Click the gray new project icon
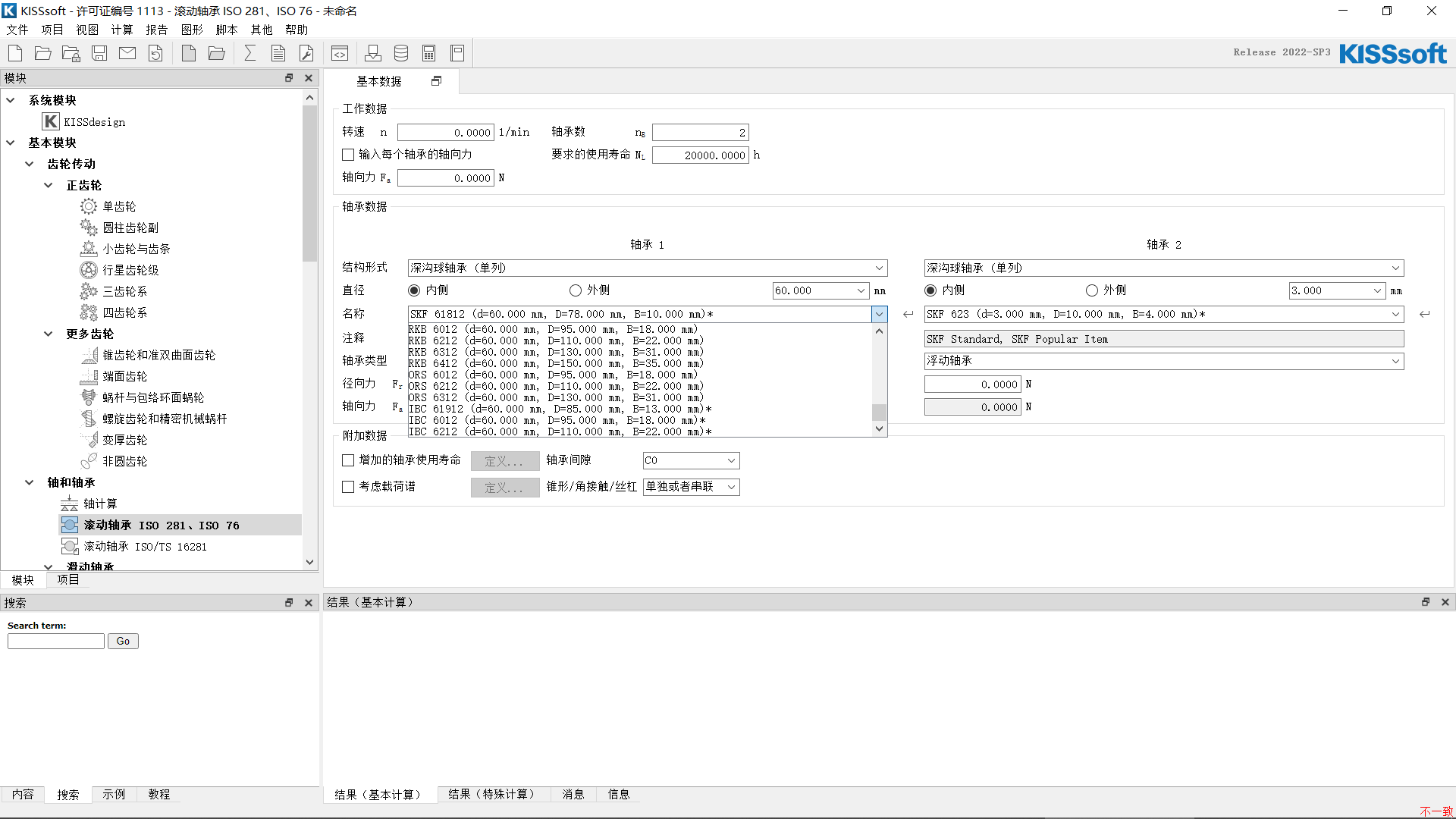Viewport: 1456px width, 819px height. pyautogui.click(x=189, y=53)
